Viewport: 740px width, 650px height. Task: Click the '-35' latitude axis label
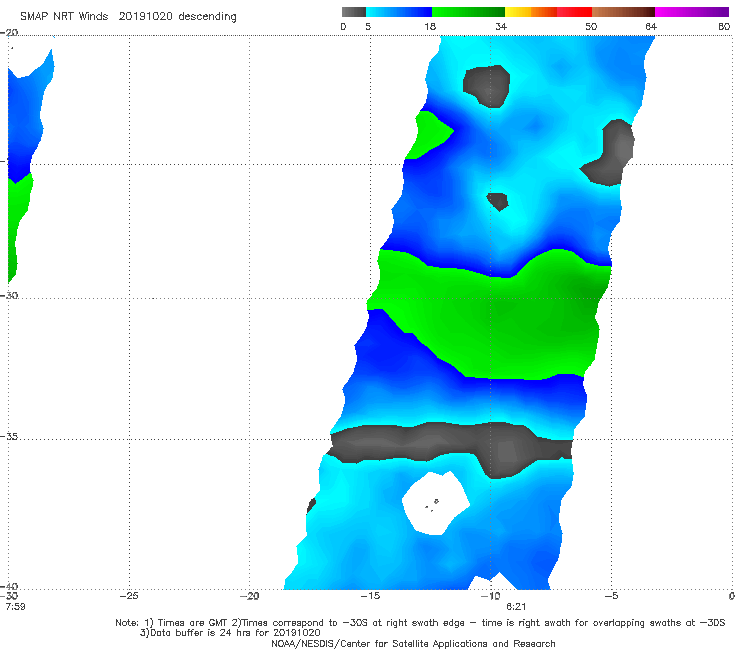click(9, 436)
